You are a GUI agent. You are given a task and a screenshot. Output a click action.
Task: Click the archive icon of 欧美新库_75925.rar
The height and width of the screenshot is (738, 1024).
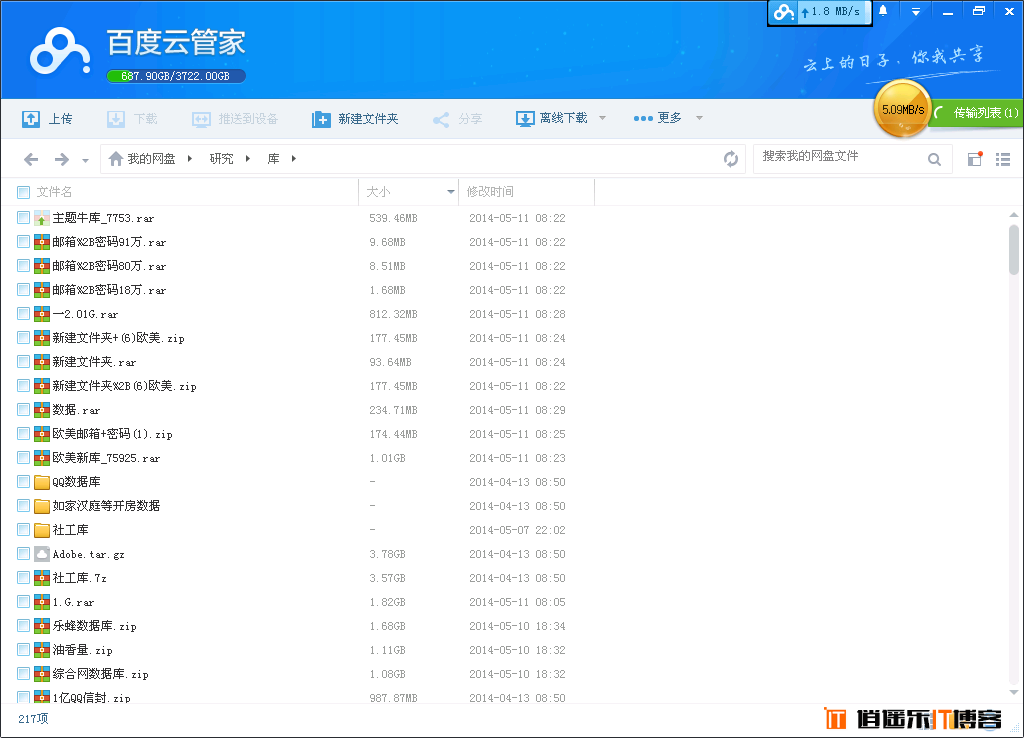(42, 458)
